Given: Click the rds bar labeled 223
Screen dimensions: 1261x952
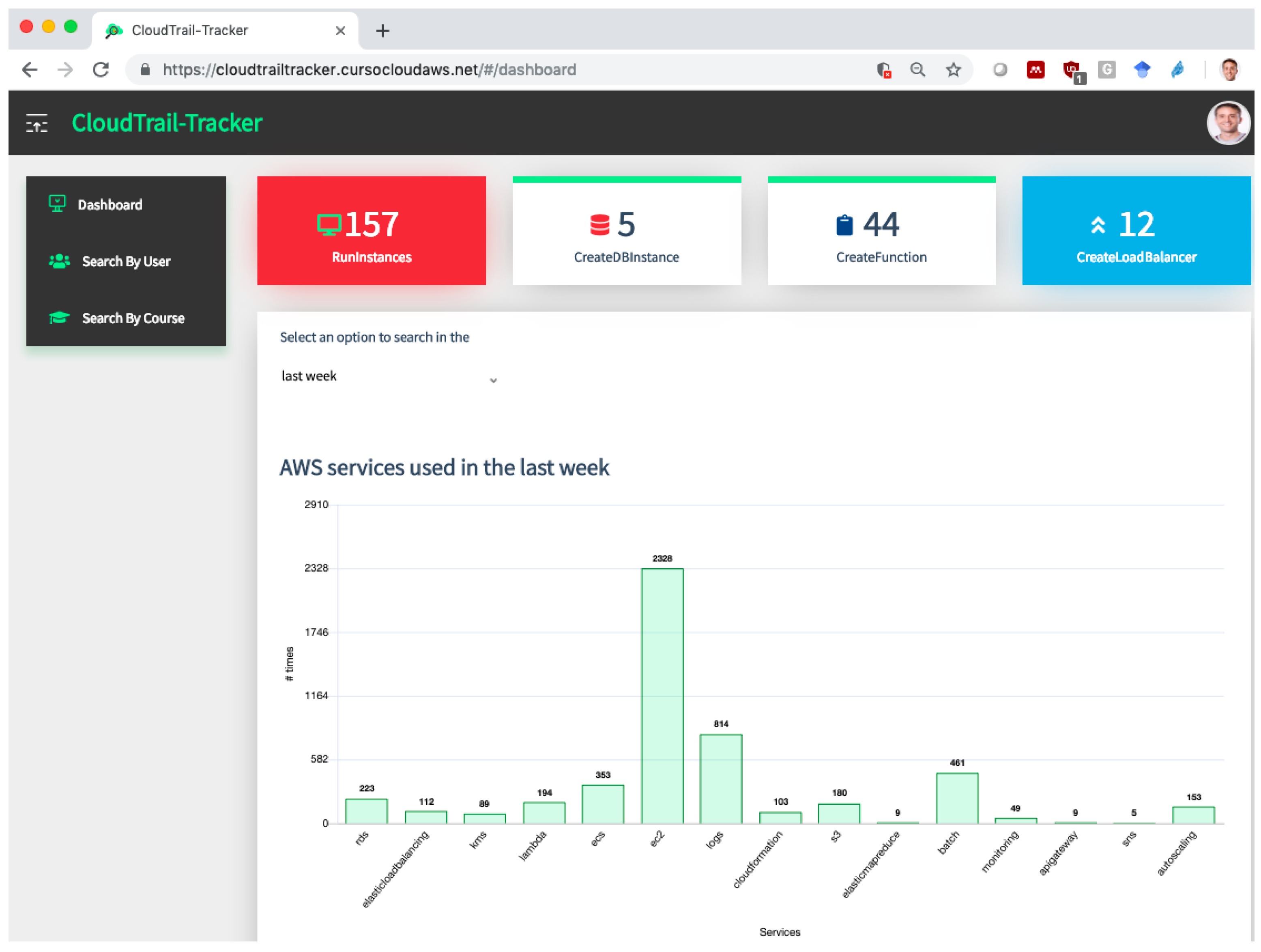Looking at the screenshot, I should [x=367, y=811].
